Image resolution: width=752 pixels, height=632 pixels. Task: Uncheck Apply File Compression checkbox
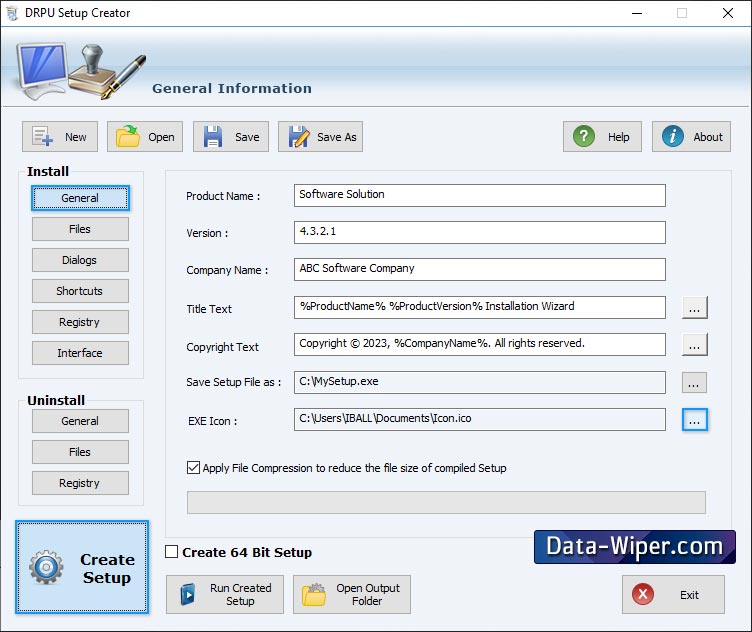[193, 468]
